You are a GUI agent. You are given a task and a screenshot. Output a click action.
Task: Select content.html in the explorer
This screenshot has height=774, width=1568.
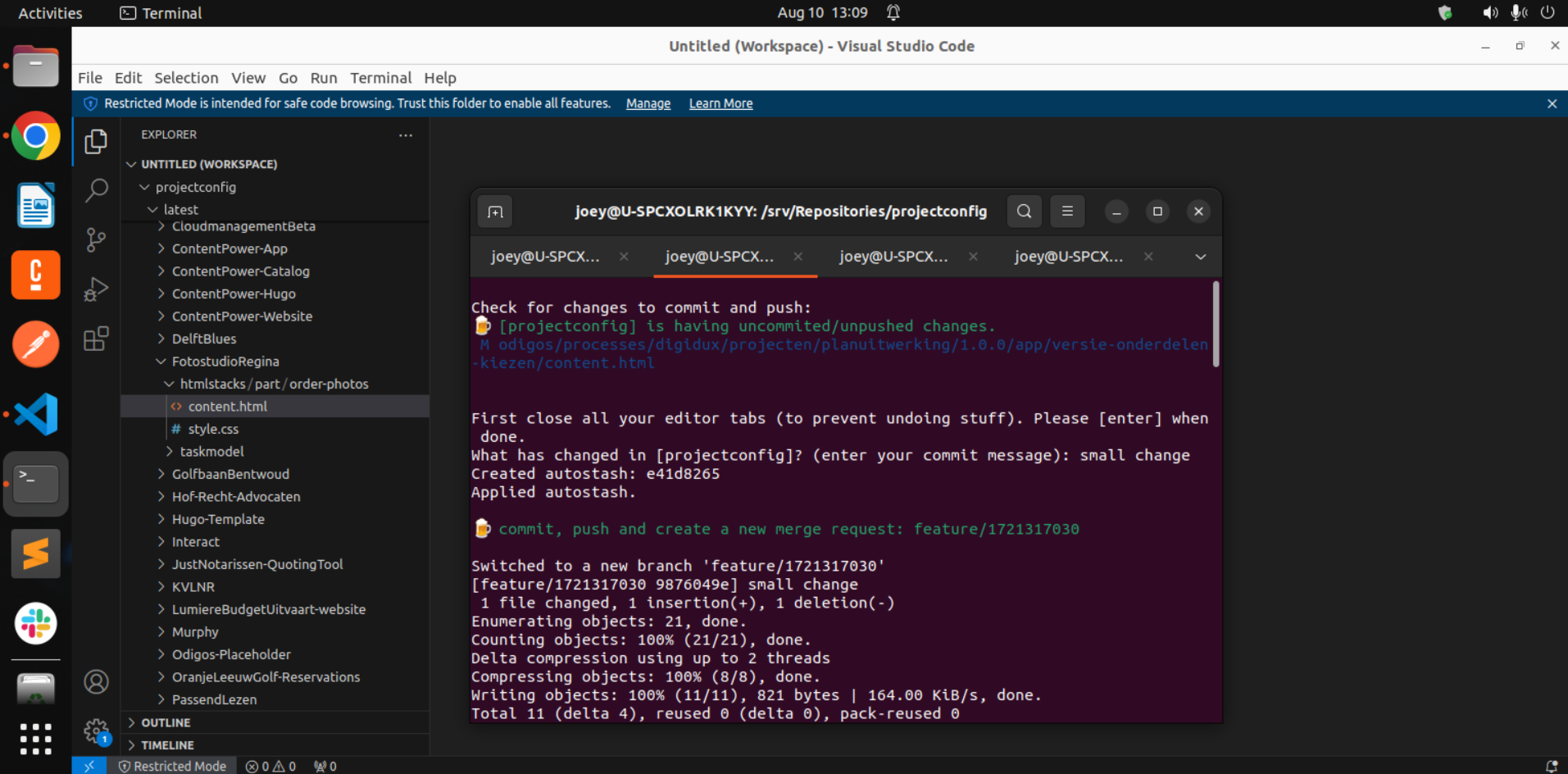275,407
